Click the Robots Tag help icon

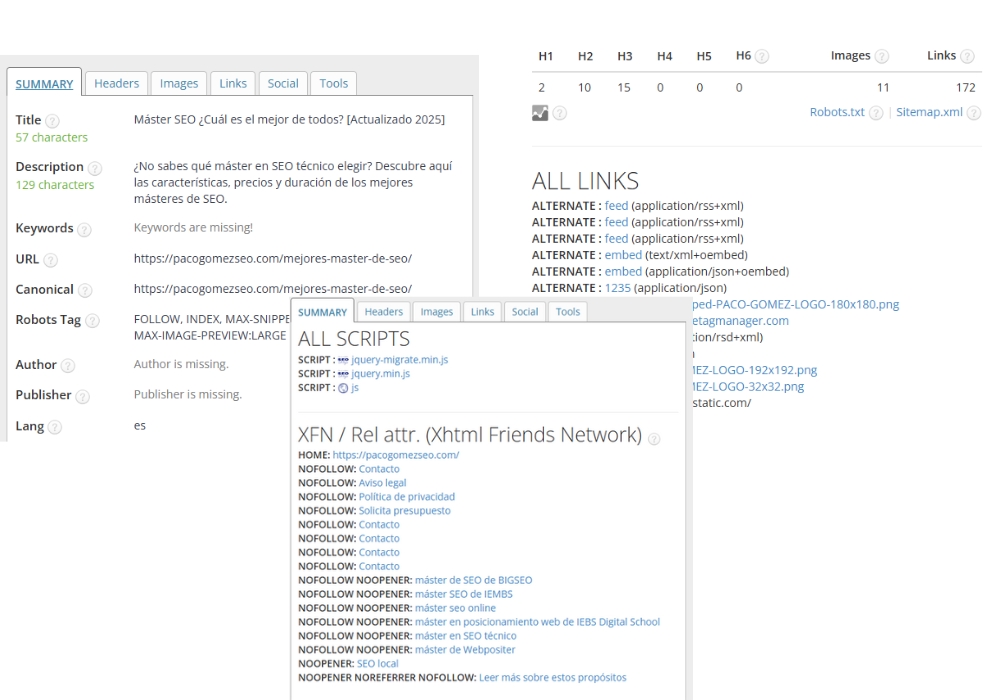[92, 321]
